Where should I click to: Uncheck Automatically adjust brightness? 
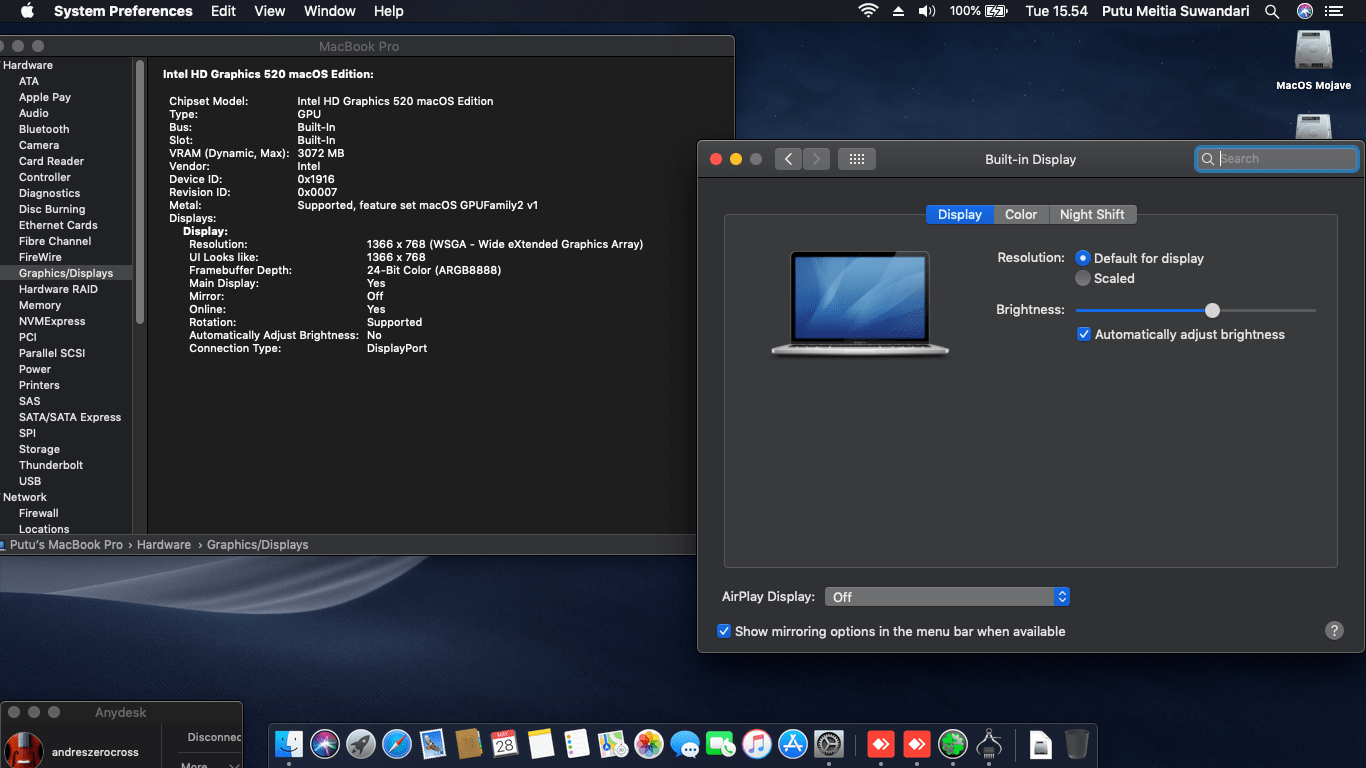click(x=1083, y=334)
